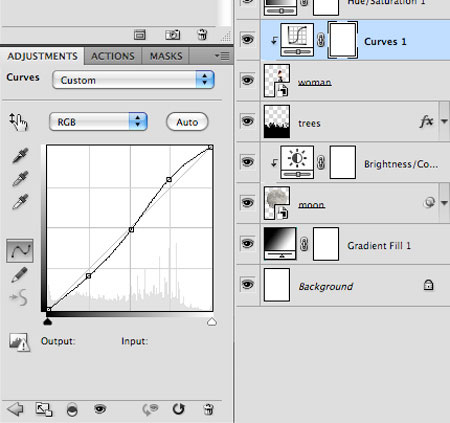Hide the Brightness/Contrast layer
450x423 pixels.
click(247, 162)
